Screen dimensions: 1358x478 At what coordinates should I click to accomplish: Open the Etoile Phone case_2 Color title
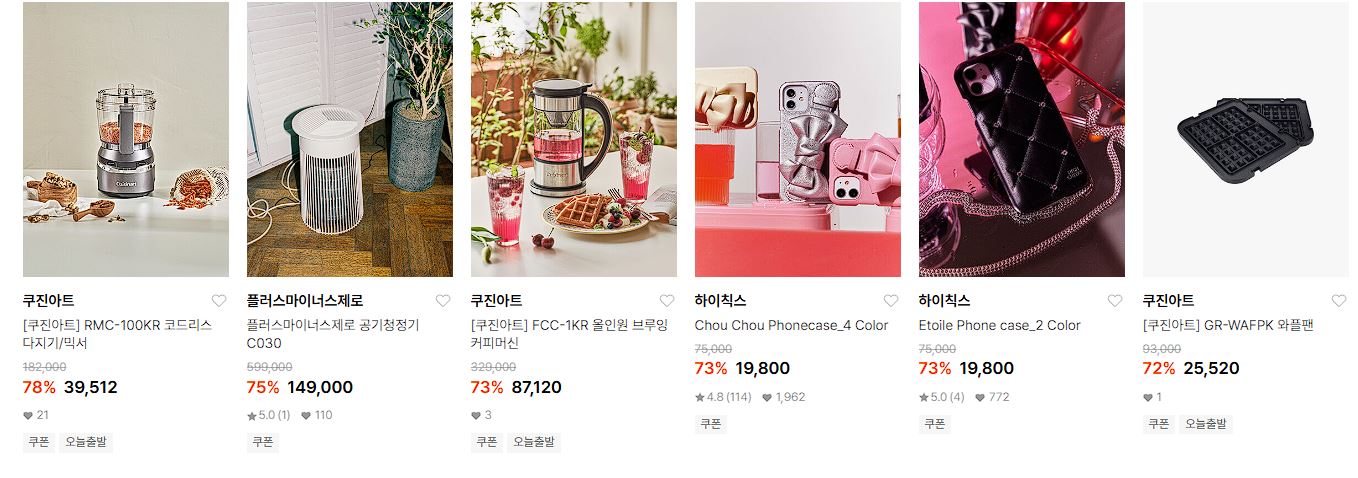1000,325
